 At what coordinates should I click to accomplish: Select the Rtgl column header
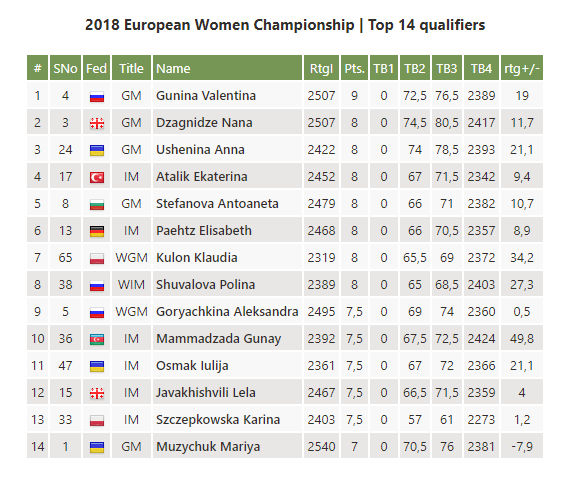tap(321, 68)
